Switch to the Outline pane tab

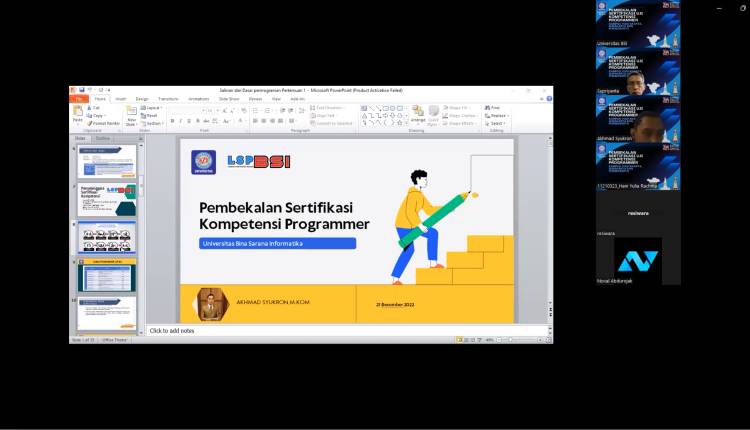pyautogui.click(x=102, y=139)
